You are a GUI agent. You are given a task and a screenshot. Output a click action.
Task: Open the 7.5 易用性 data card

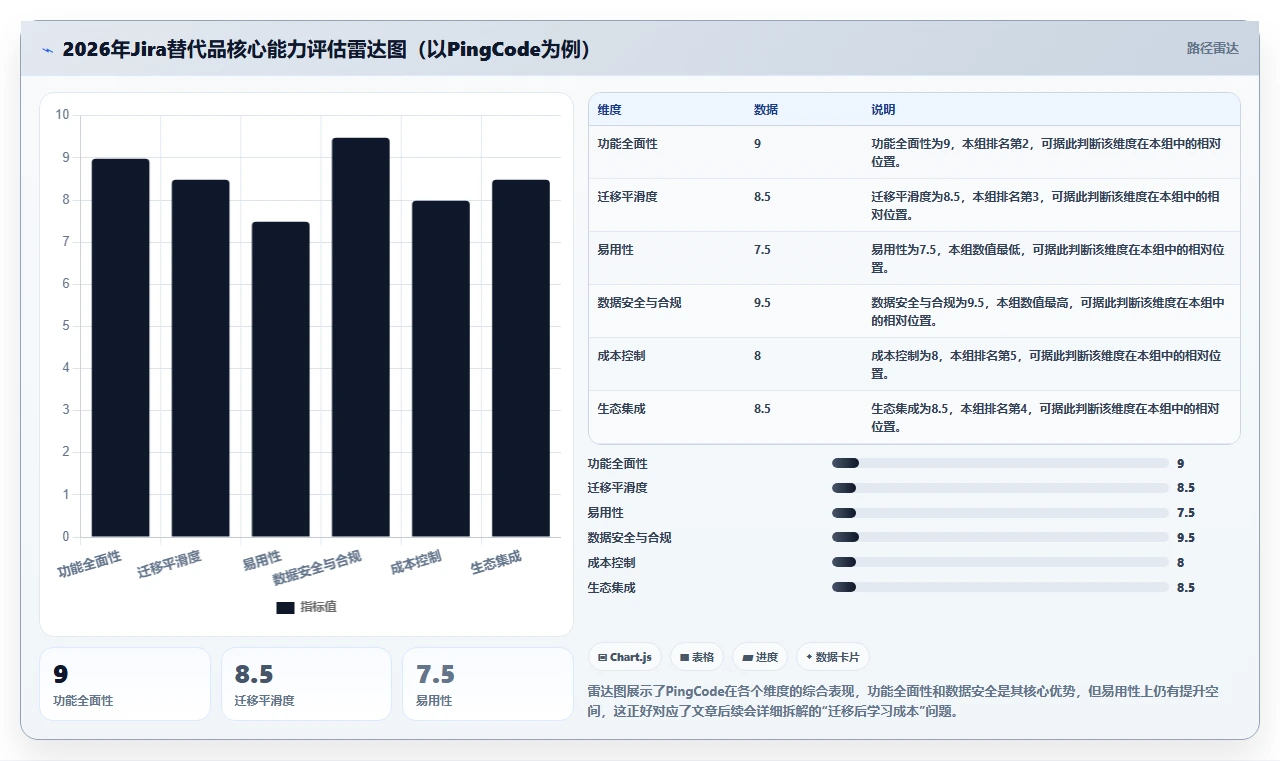coord(487,684)
